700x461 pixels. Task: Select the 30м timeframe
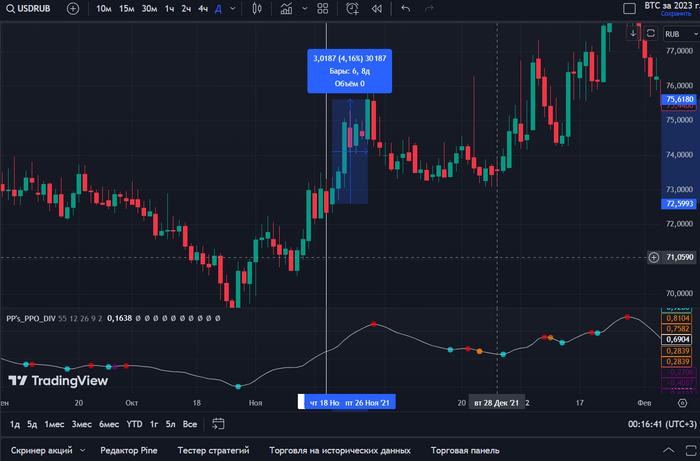coord(149,8)
